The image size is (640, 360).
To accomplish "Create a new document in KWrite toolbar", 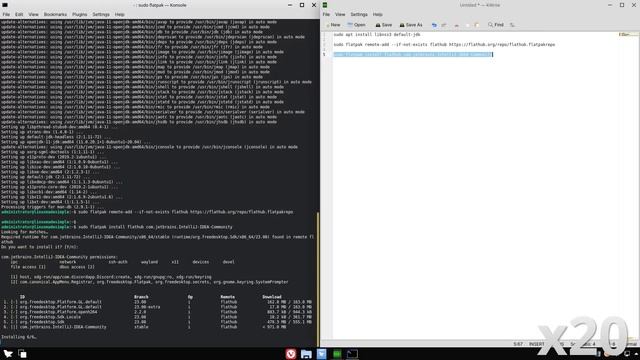I will [333, 25].
